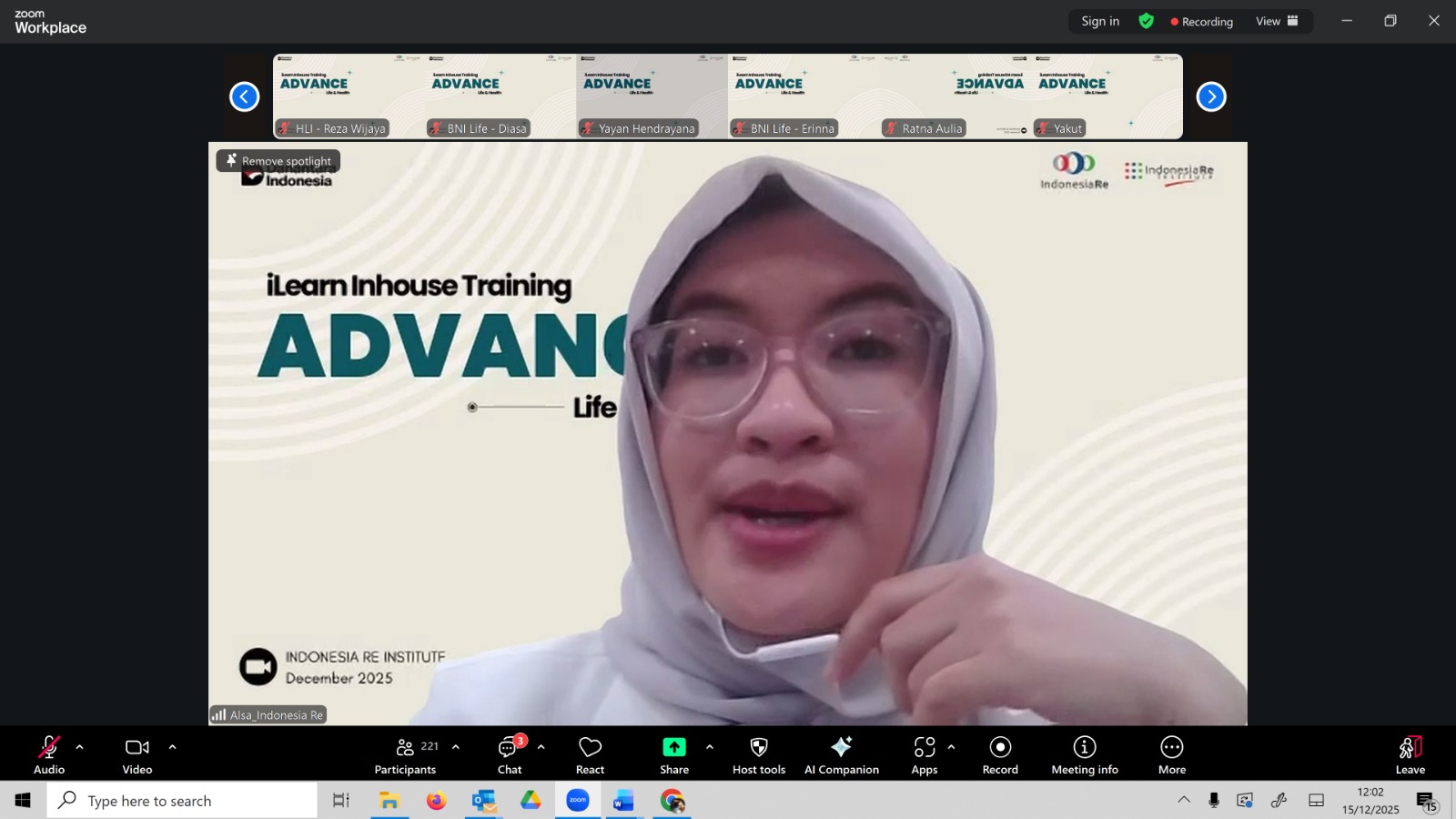Select Yayan Hendrayana's video thumbnail

(652, 96)
